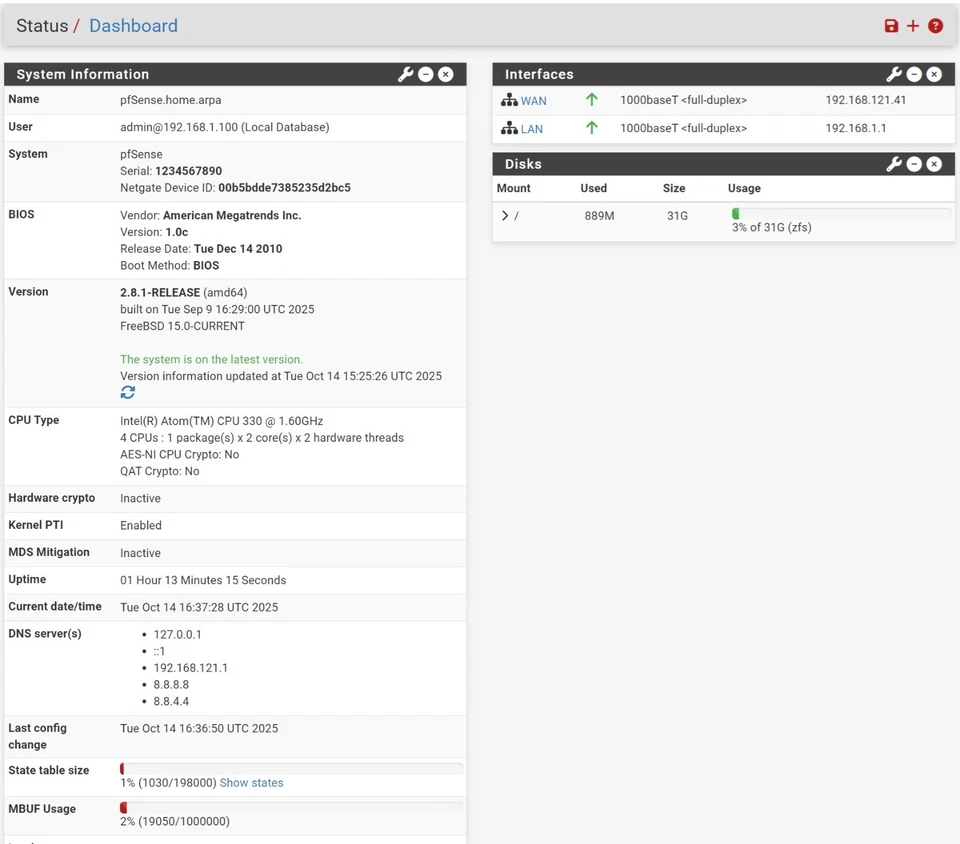Select the serial number 1234567890
This screenshot has width=960, height=844.
pyautogui.click(x=189, y=171)
